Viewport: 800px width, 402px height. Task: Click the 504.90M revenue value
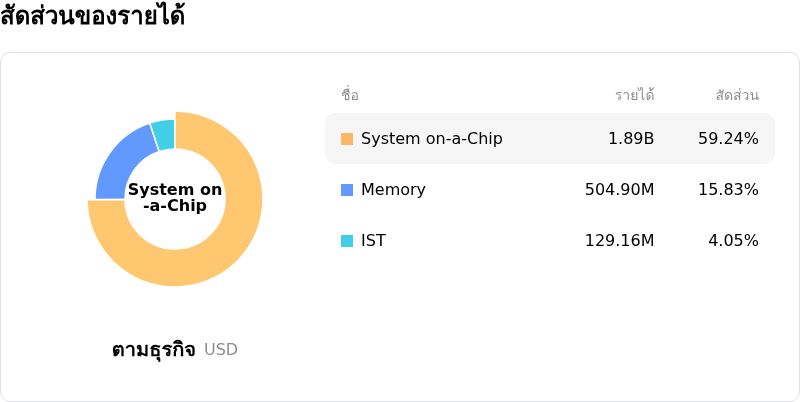pos(619,190)
